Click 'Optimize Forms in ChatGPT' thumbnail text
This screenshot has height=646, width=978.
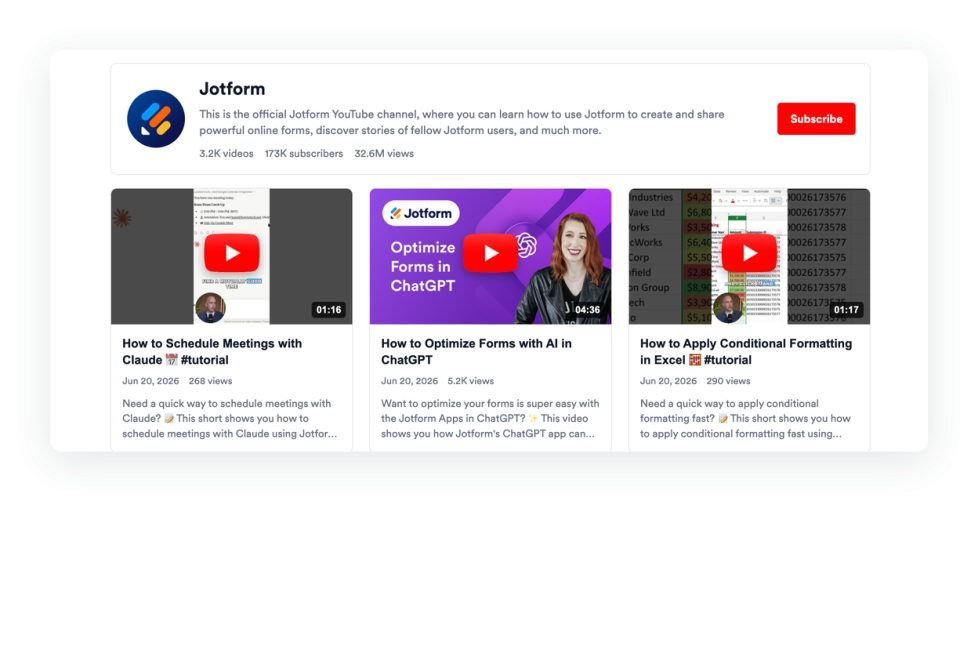(x=423, y=267)
